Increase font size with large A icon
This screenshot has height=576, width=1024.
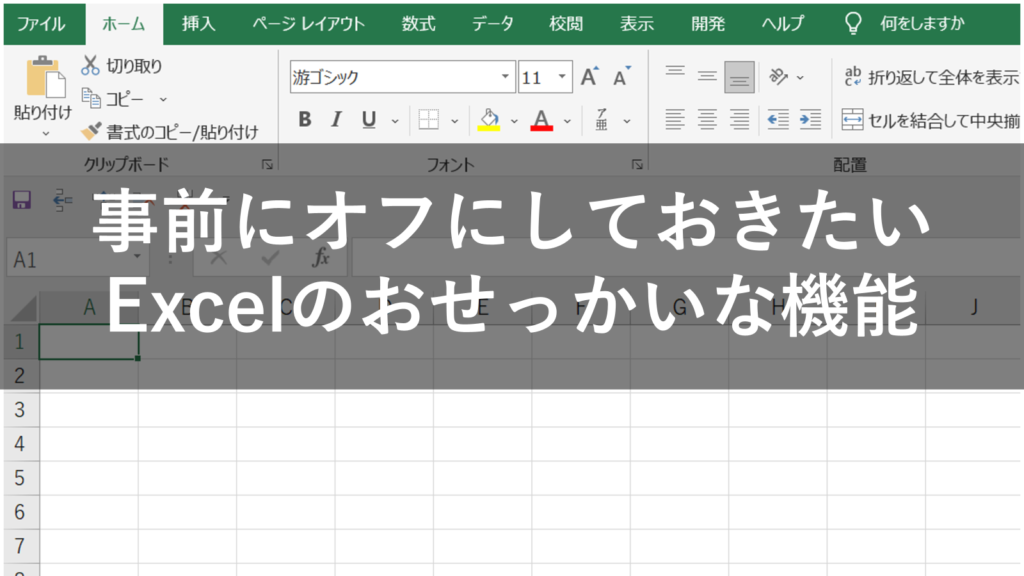pyautogui.click(x=590, y=77)
